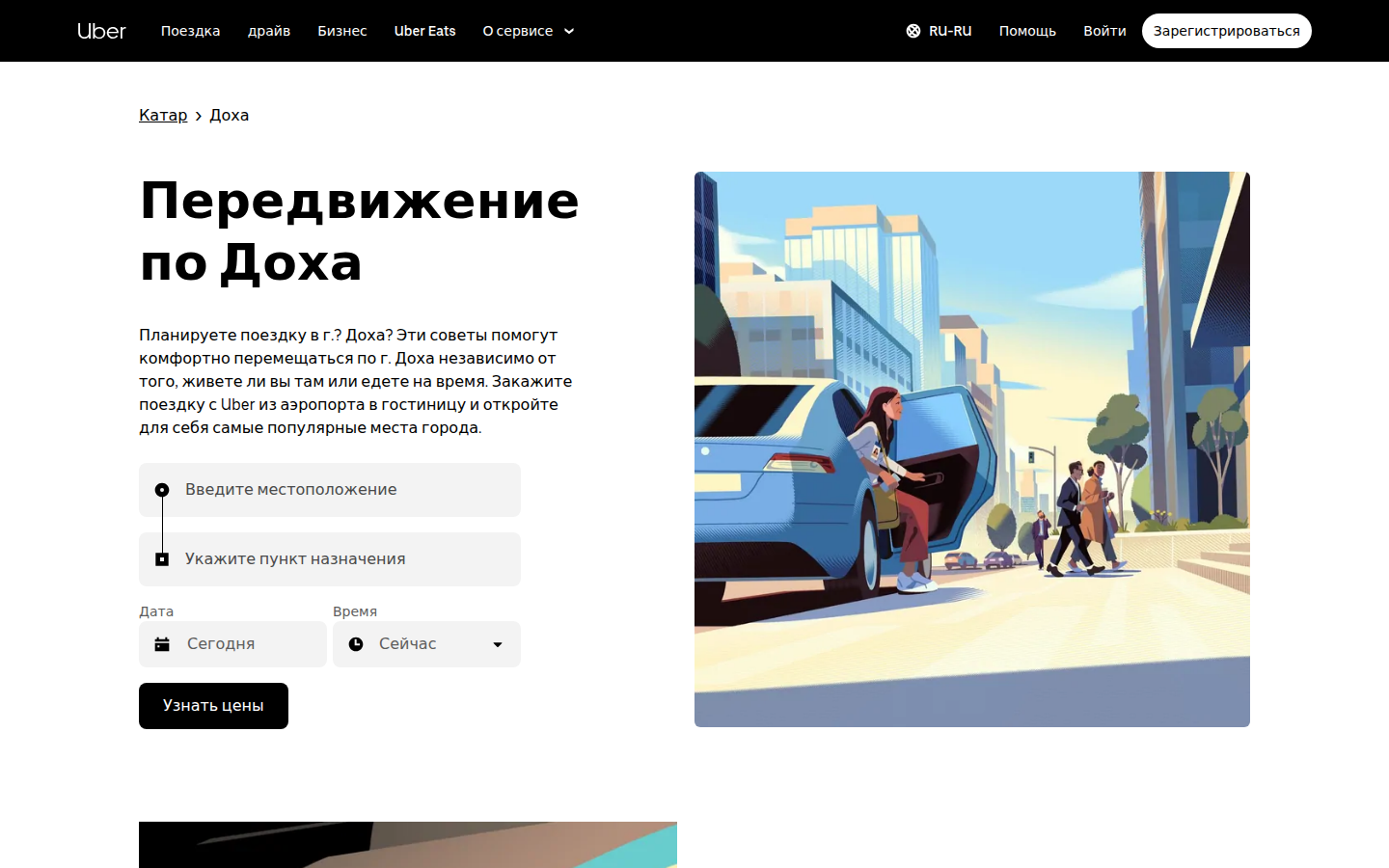Click the city ride illustration image
Image resolution: width=1389 pixels, height=868 pixels.
[x=972, y=449]
